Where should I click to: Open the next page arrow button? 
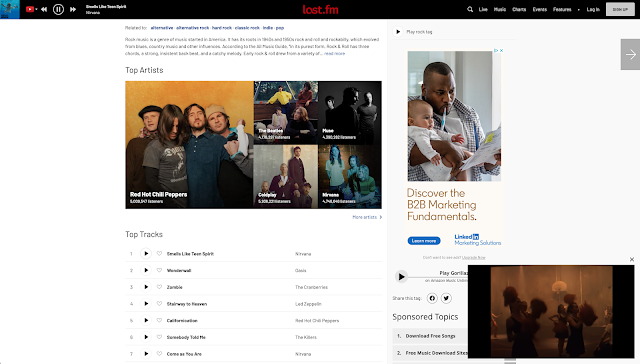pos(630,54)
